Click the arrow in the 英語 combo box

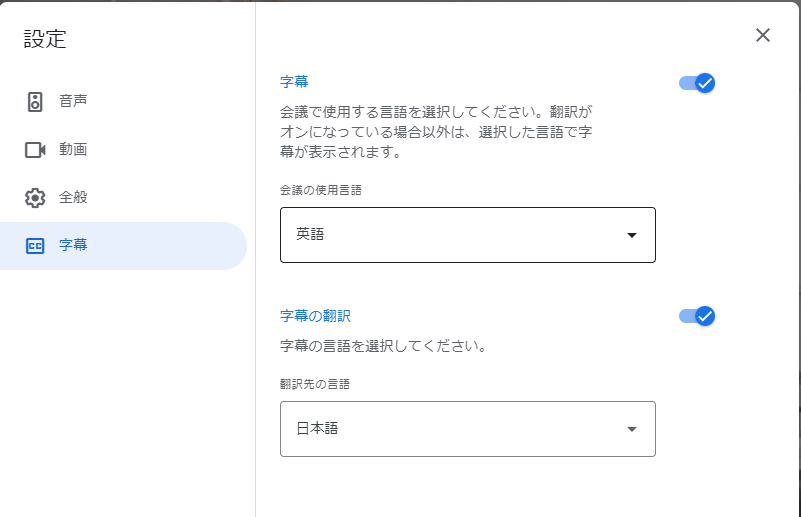click(632, 235)
